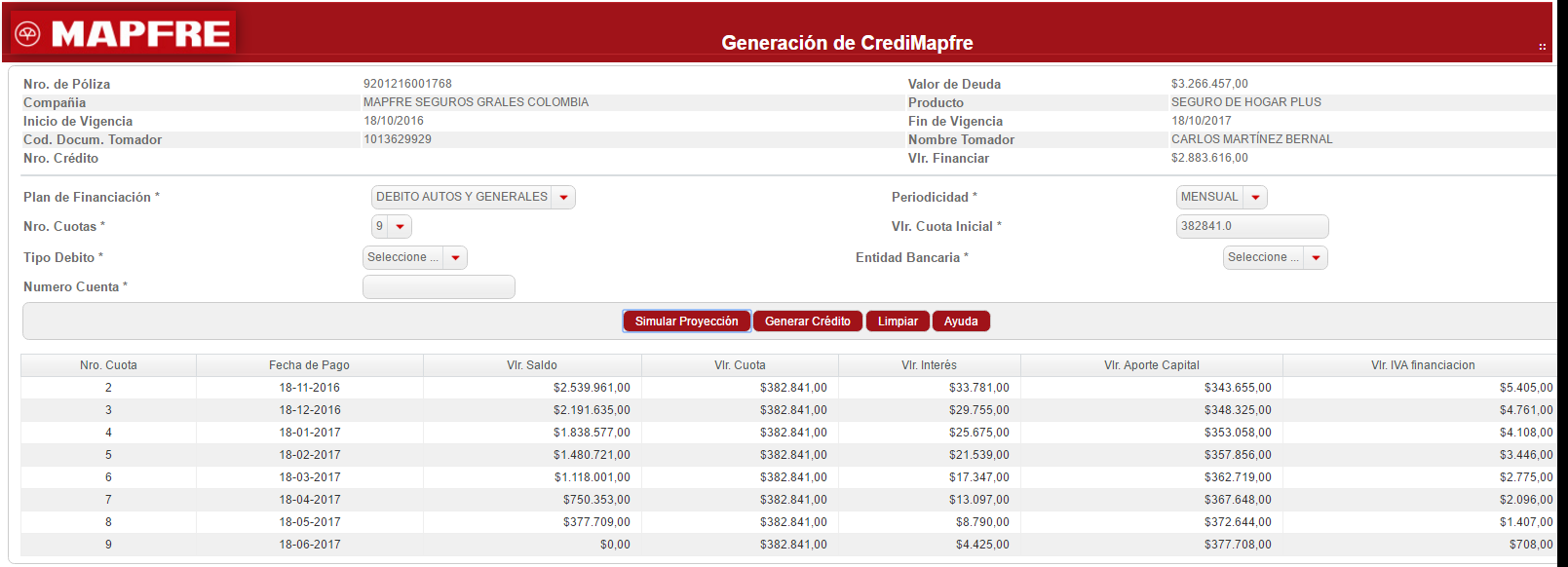Click the payment date 18-05-2017
The width and height of the screenshot is (1568, 567).
pos(310,522)
